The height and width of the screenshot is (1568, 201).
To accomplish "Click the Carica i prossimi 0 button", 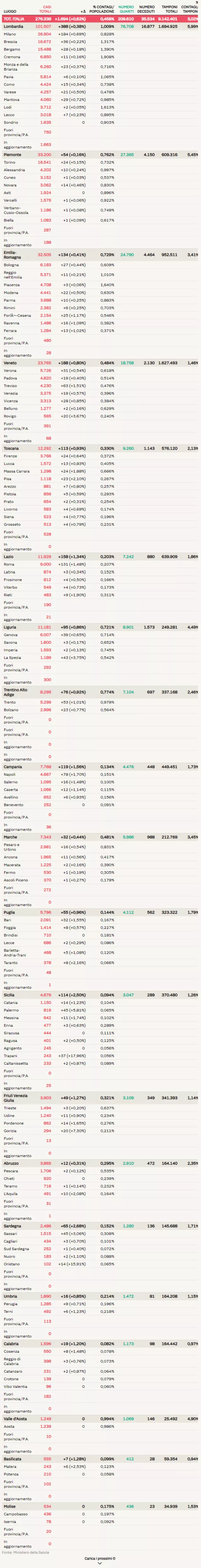I will (100, 1558).
